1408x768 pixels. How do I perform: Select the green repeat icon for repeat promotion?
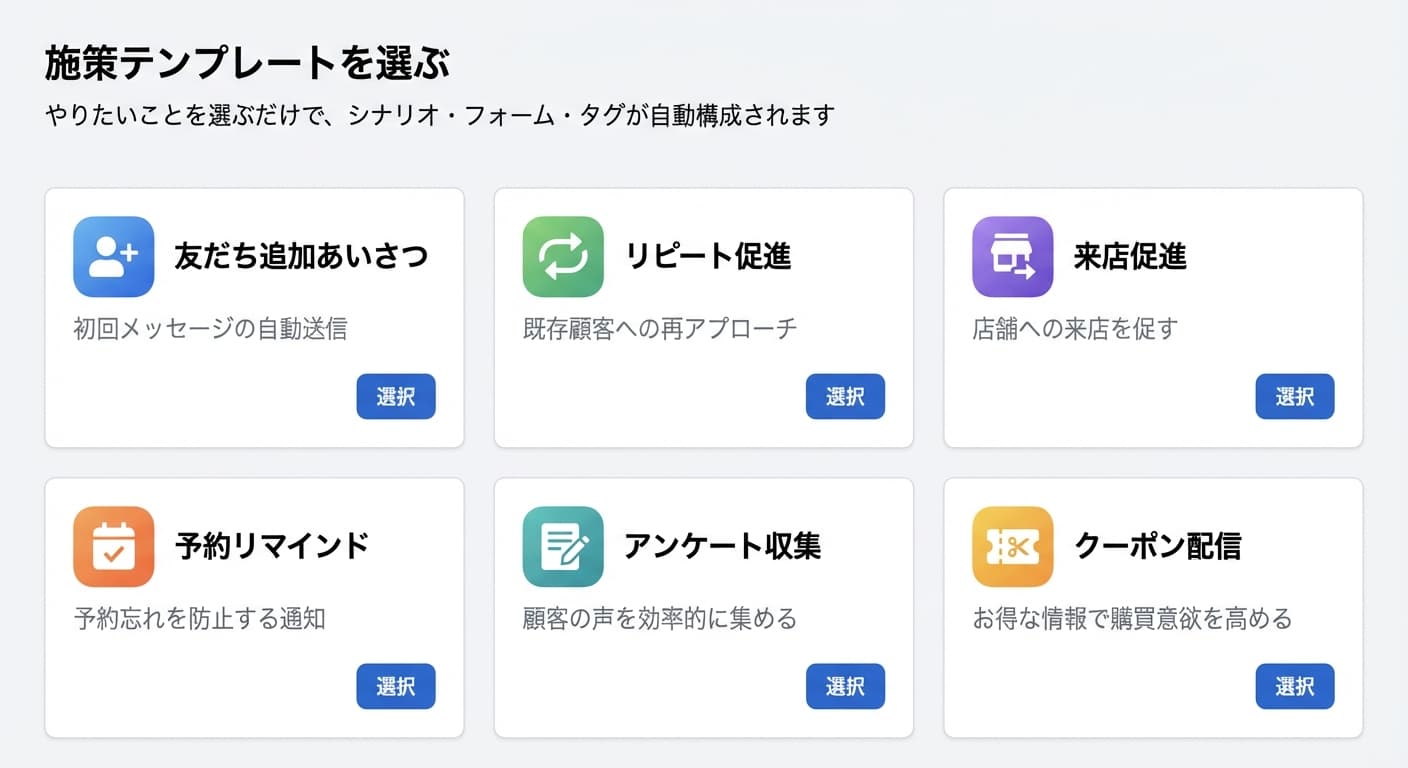[563, 257]
